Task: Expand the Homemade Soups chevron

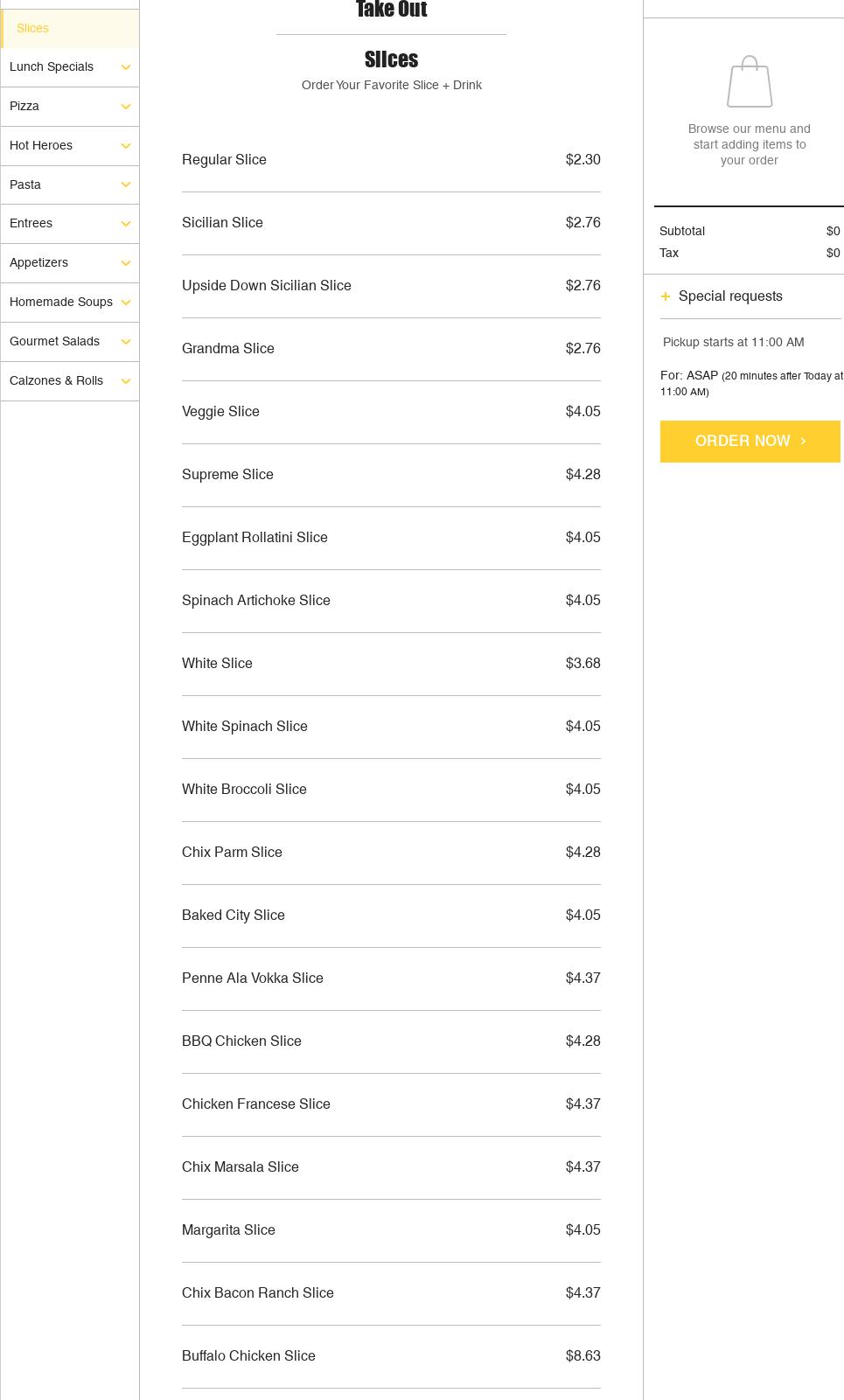Action: click(125, 303)
